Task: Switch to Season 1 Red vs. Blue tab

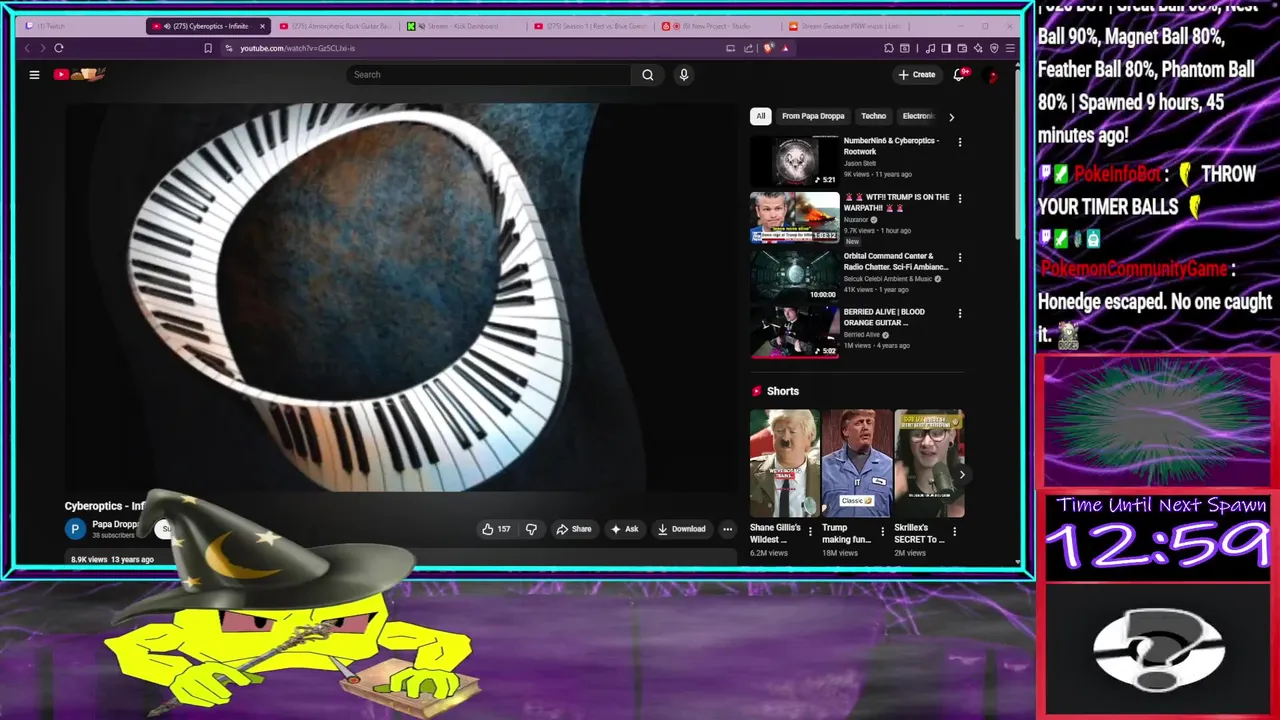Action: [592, 26]
